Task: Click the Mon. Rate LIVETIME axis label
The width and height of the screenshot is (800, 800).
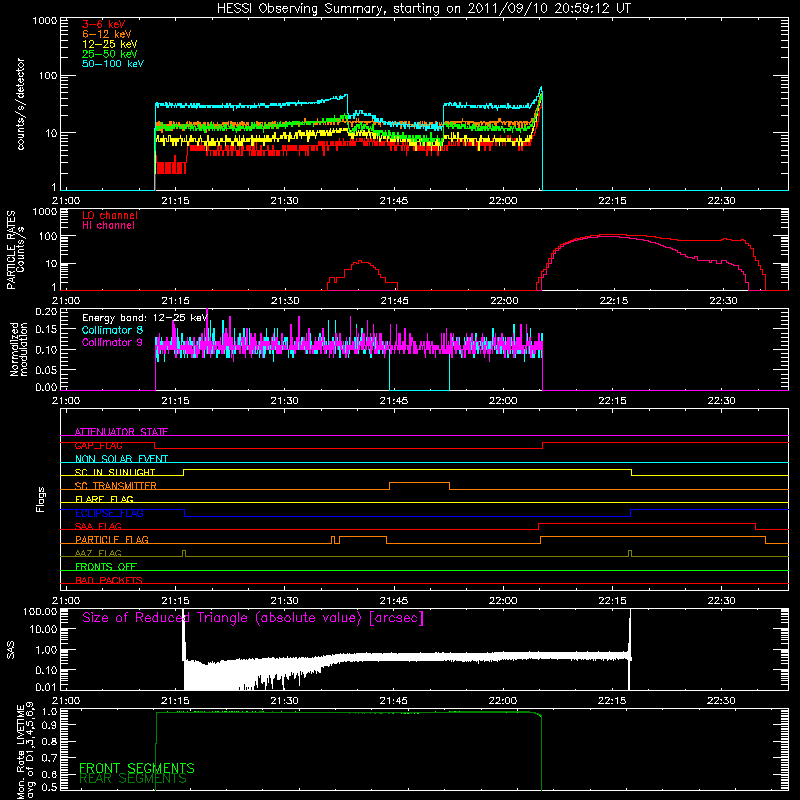Action: (x=24, y=751)
